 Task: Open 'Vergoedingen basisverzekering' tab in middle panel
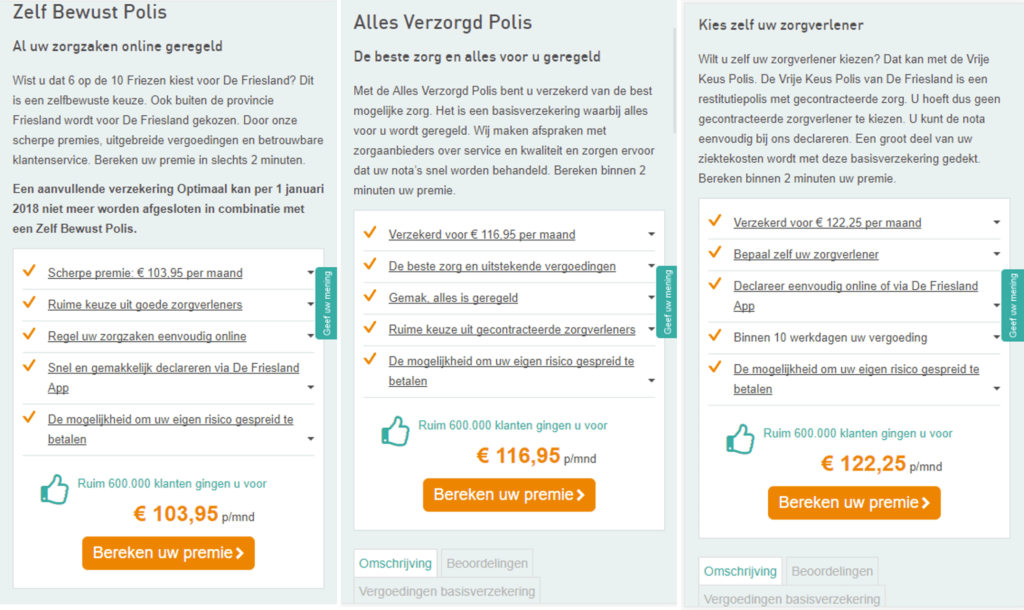coord(446,591)
